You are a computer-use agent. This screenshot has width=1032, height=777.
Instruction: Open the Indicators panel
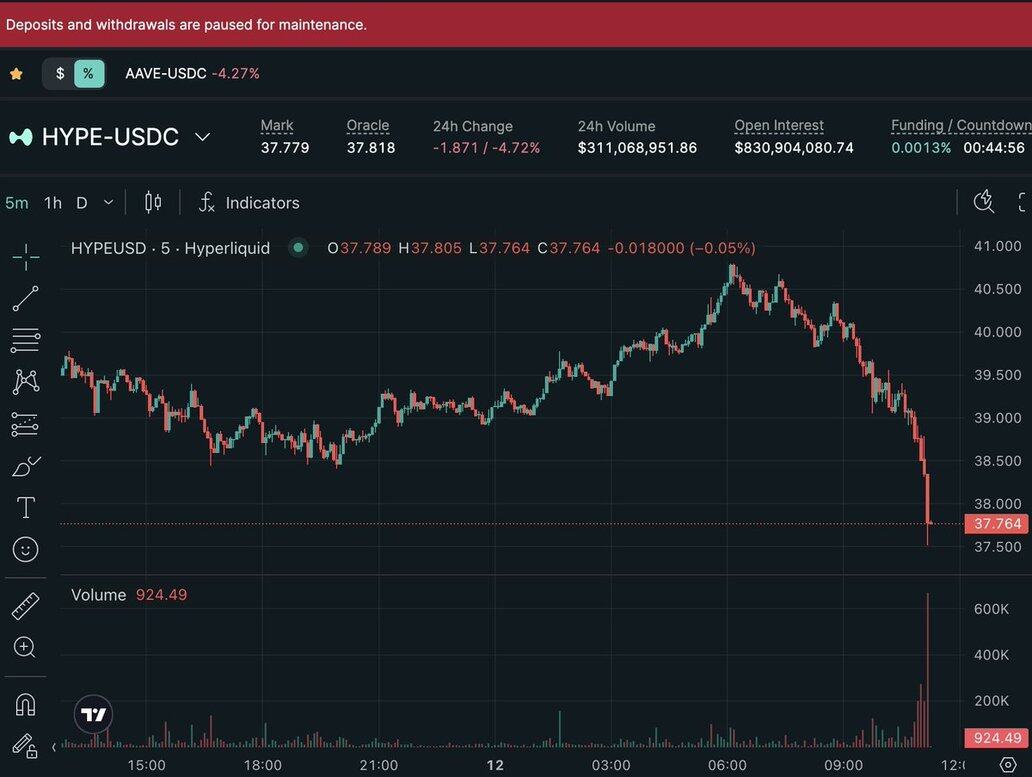coord(249,203)
